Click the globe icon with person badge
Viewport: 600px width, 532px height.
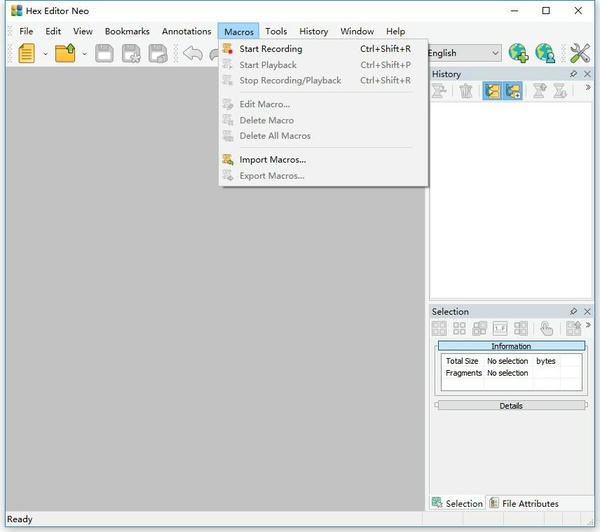[545, 53]
